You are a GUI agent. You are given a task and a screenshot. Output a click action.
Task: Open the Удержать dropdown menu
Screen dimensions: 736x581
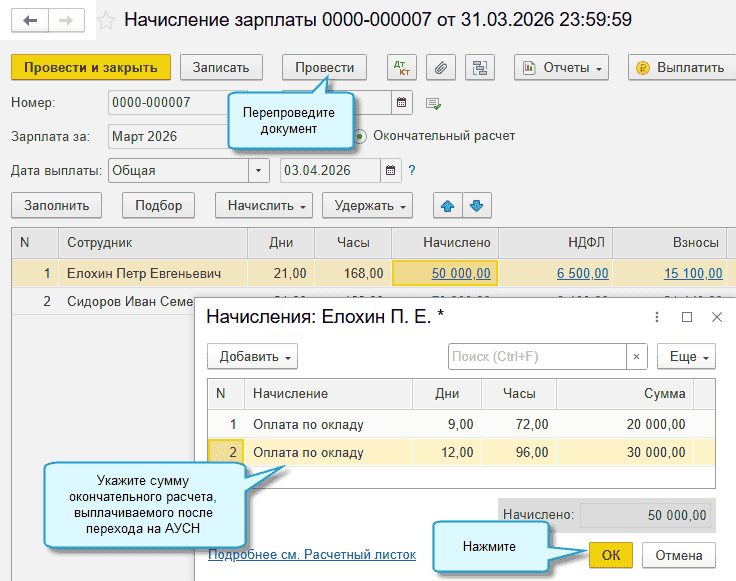374,205
